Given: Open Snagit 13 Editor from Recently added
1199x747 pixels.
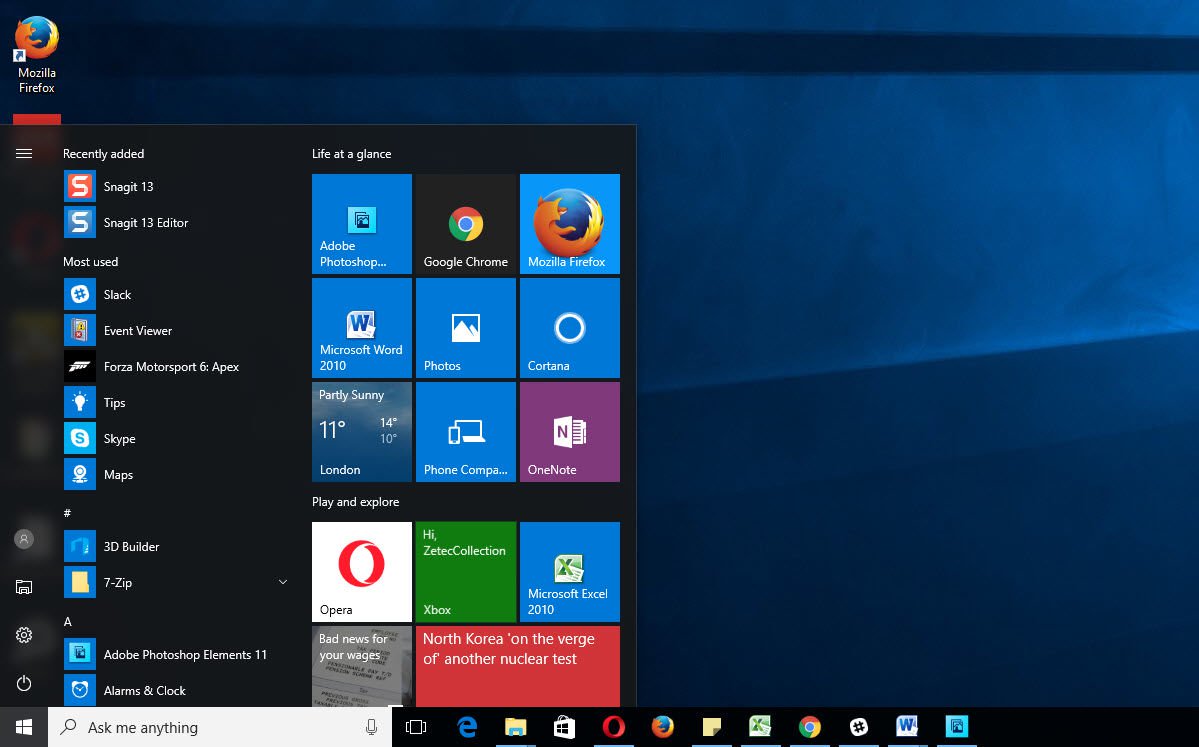Looking at the screenshot, I should pos(145,223).
